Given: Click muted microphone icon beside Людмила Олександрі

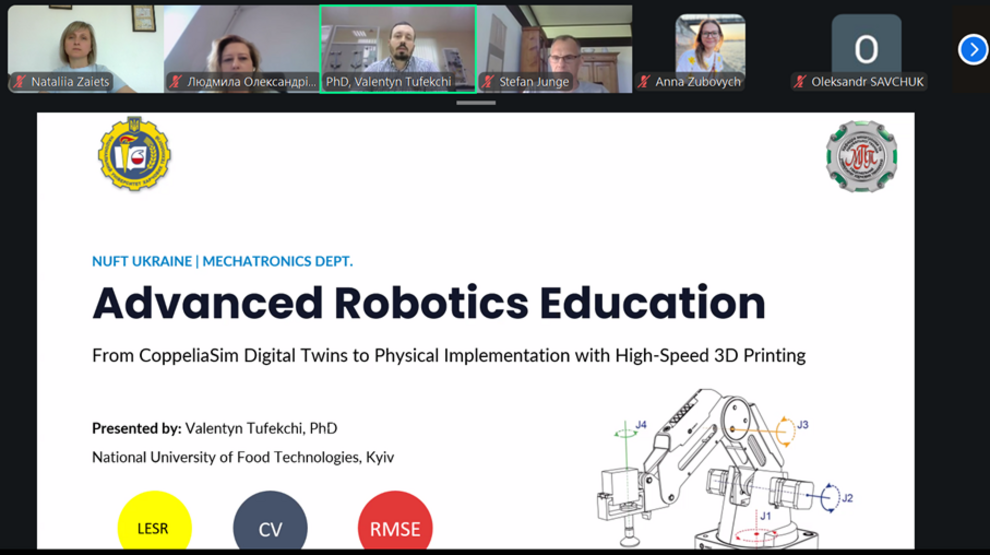Looking at the screenshot, I should click(176, 81).
